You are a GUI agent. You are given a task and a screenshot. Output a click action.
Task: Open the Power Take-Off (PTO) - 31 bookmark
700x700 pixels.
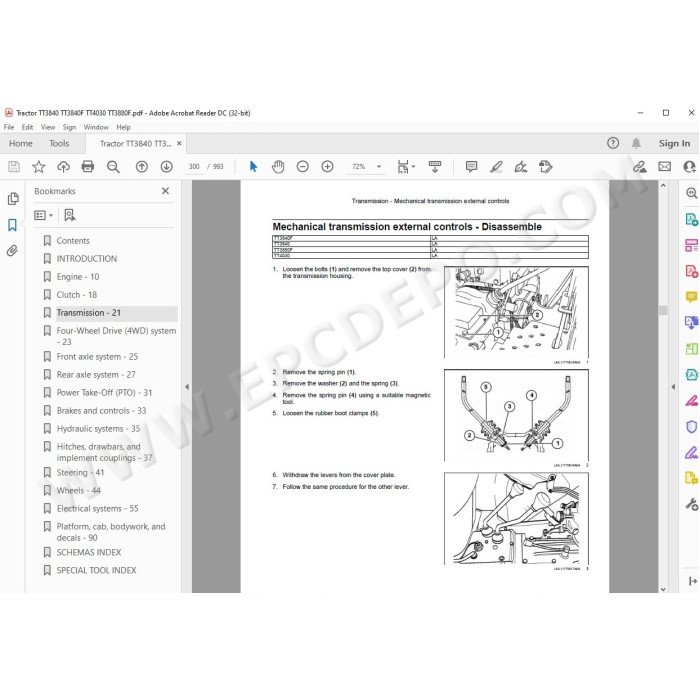click(x=104, y=392)
